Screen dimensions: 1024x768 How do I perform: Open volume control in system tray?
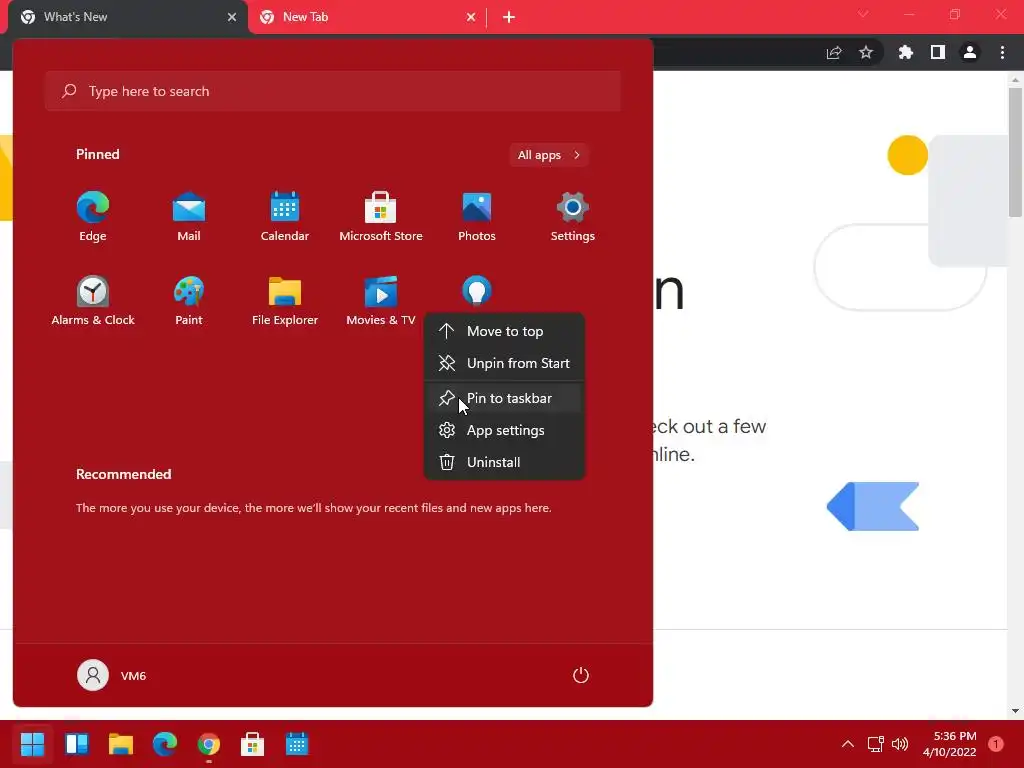(900, 744)
